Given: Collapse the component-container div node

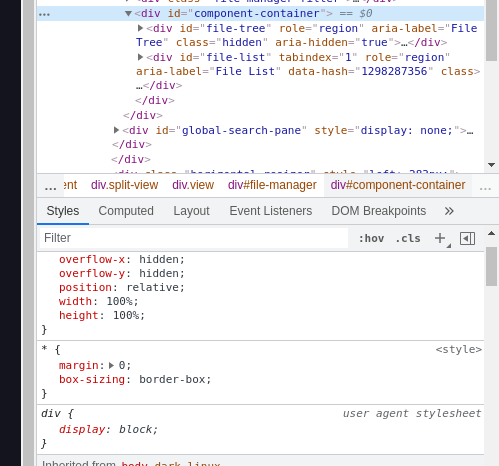Looking at the screenshot, I should [128, 14].
